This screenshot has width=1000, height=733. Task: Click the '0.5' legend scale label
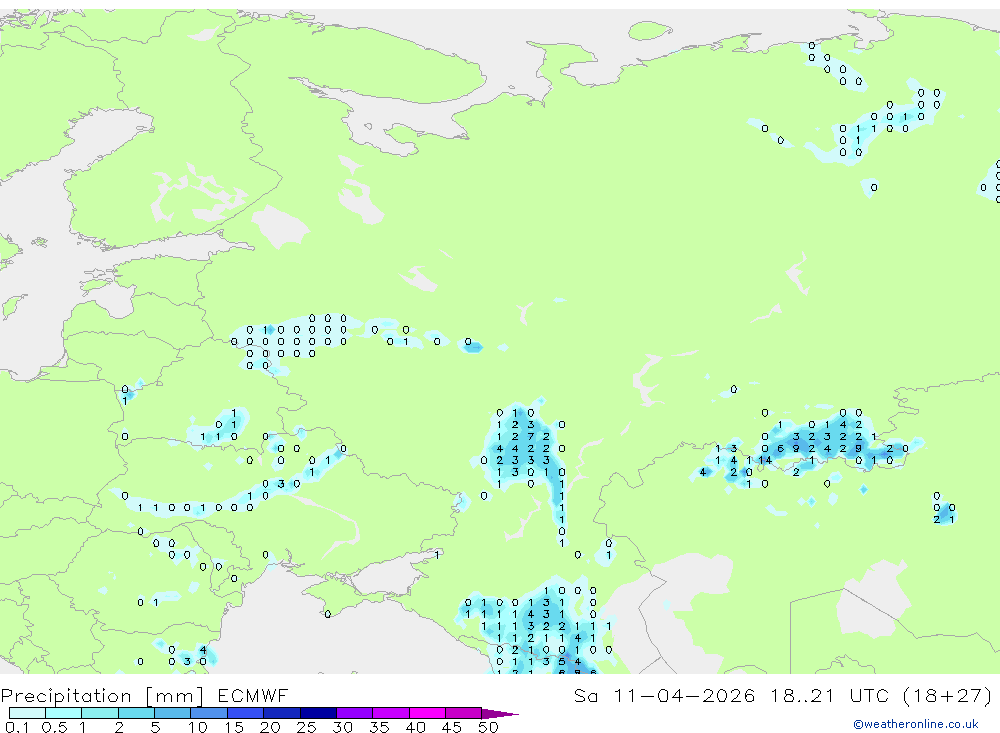pos(54,727)
